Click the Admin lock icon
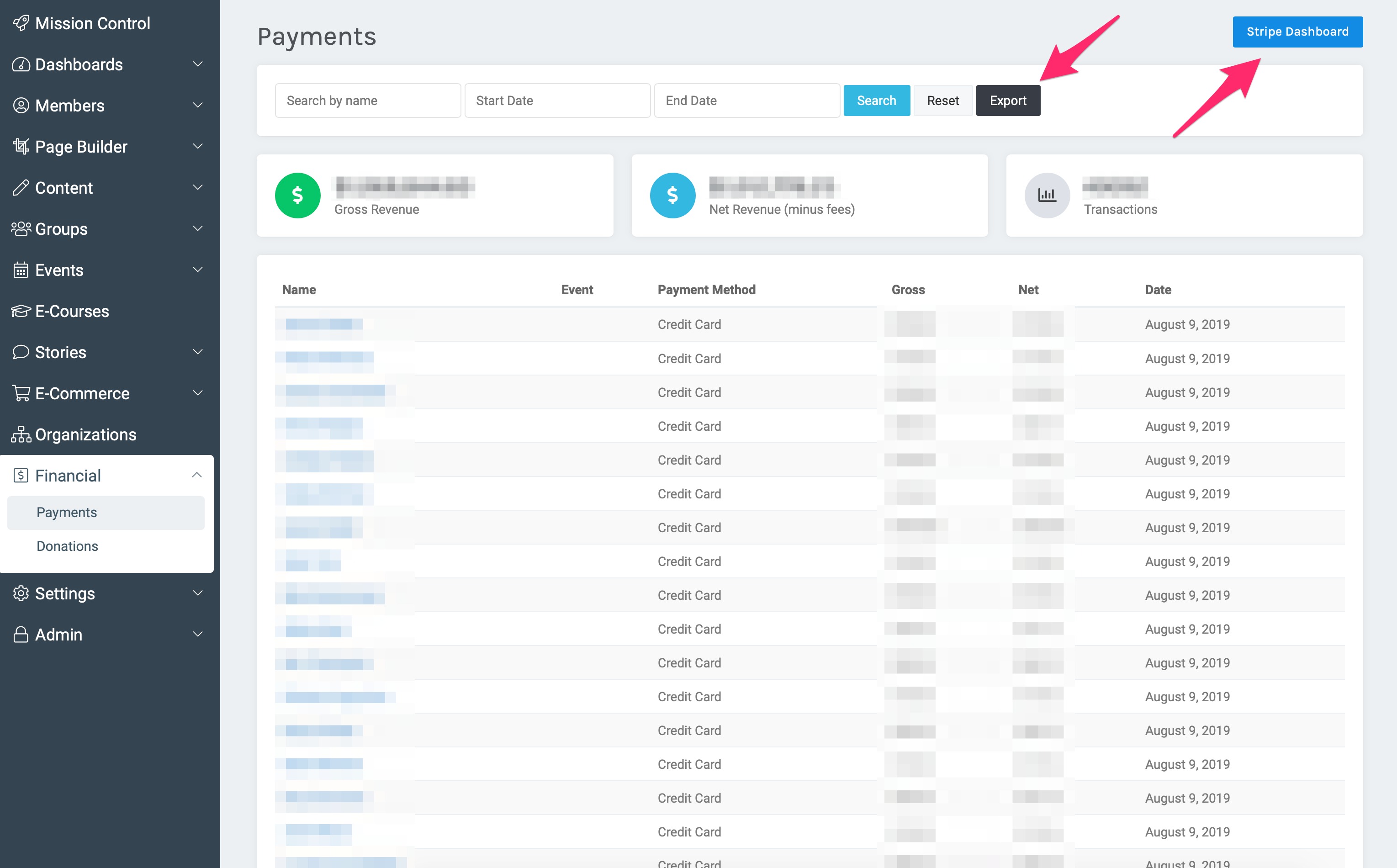 [21, 635]
